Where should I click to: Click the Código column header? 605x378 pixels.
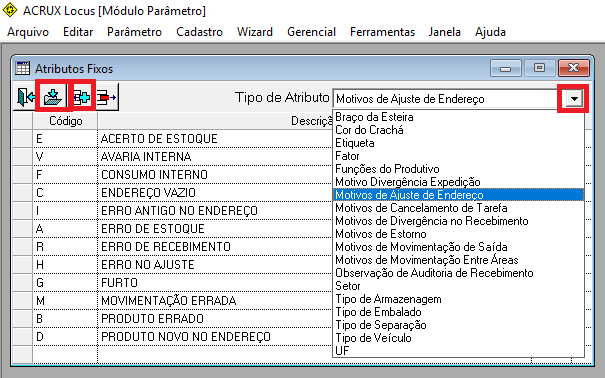[x=65, y=121]
